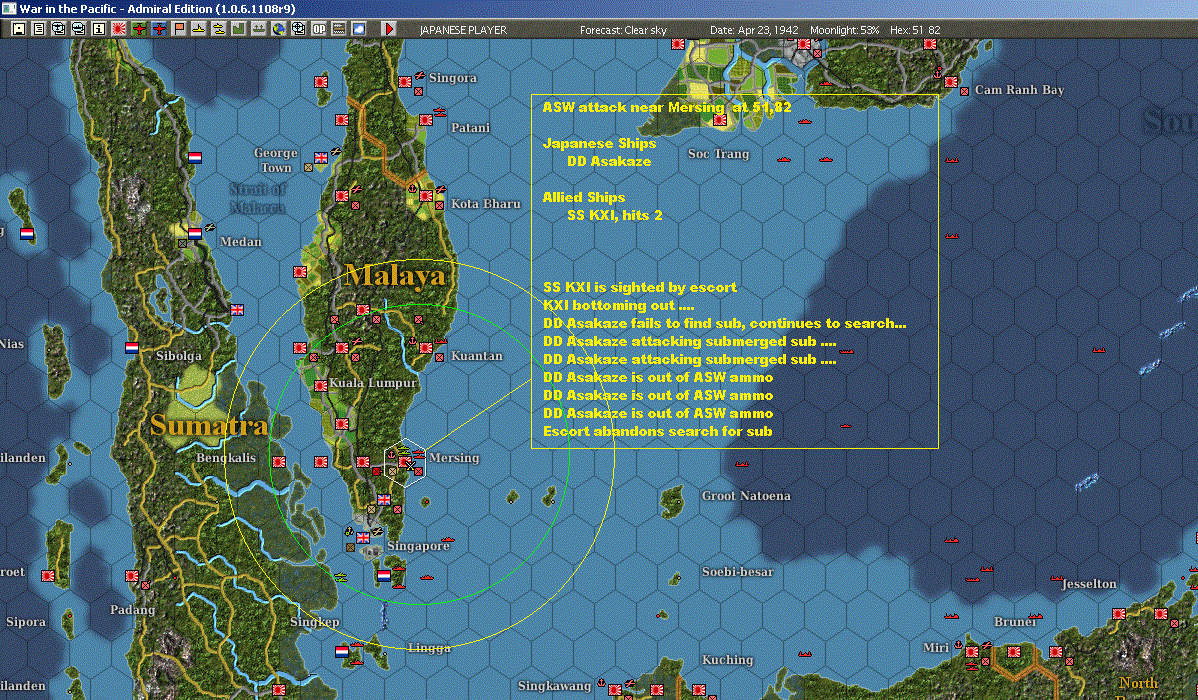Click the Brunei map label
The height and width of the screenshot is (700, 1198).
point(1015,622)
